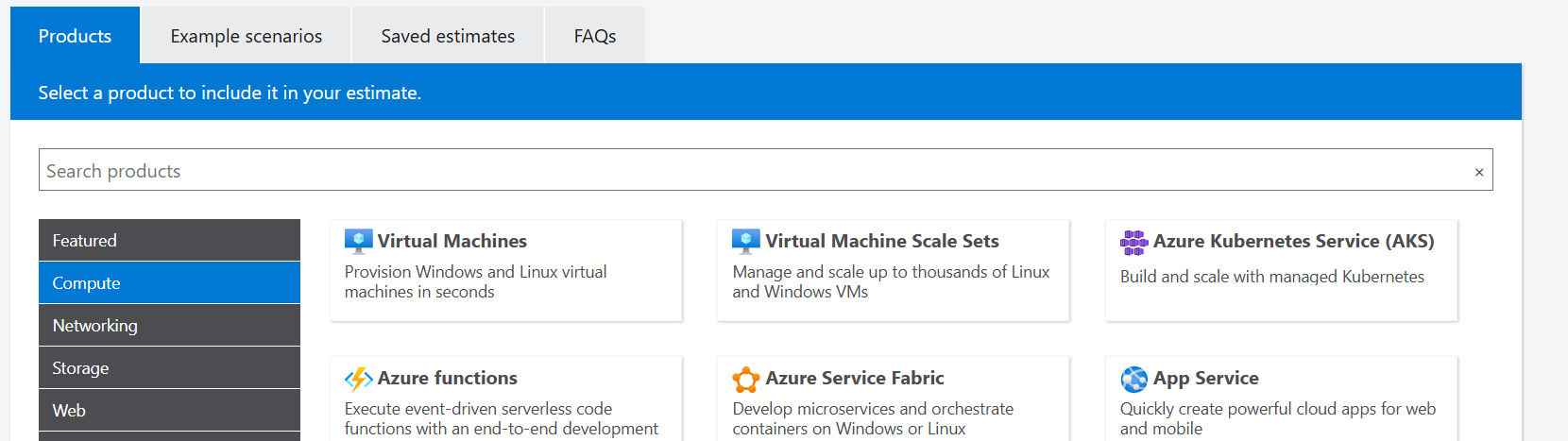Screen dimensions: 1568x441
Task: Click the Azure functions lightning bolt icon
Action: coord(358,379)
